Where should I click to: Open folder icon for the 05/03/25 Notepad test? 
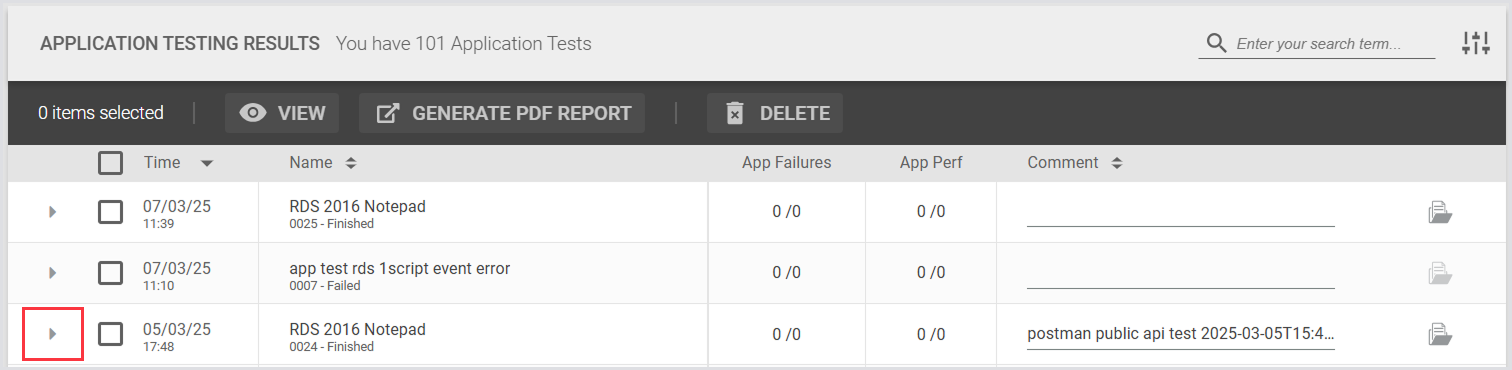(1440, 334)
